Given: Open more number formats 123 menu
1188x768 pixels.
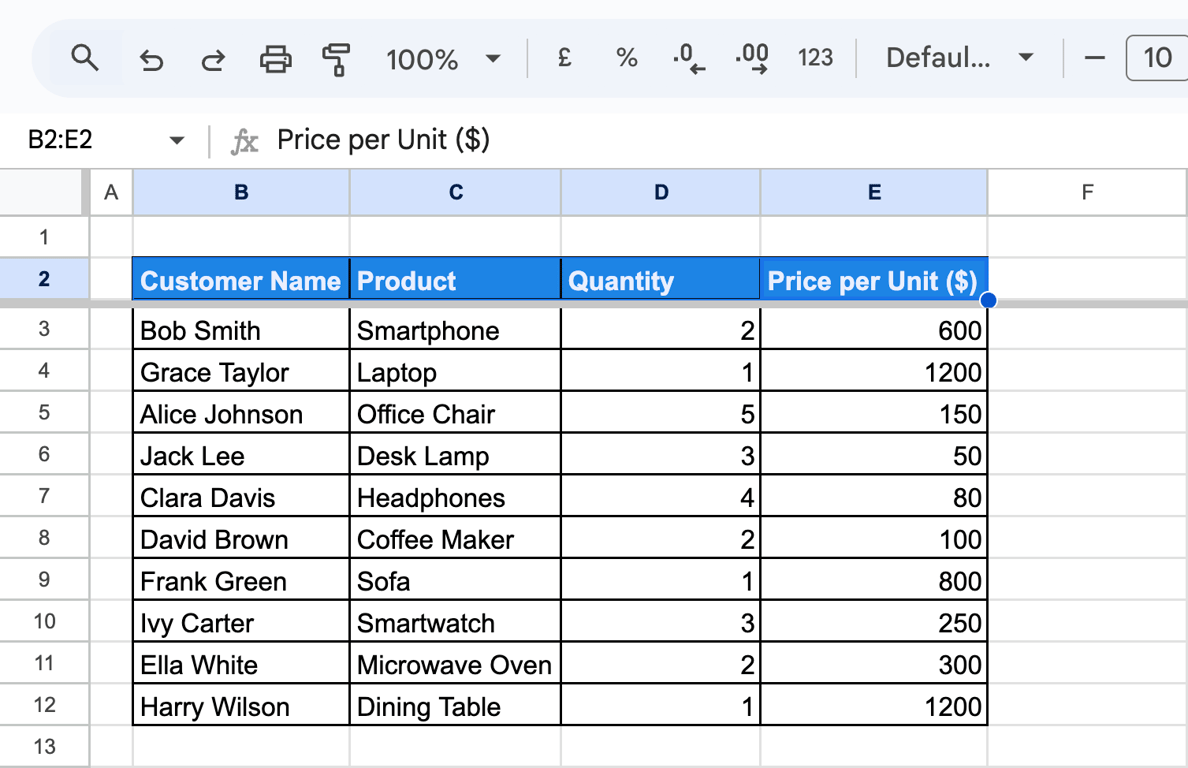Looking at the screenshot, I should click(815, 58).
